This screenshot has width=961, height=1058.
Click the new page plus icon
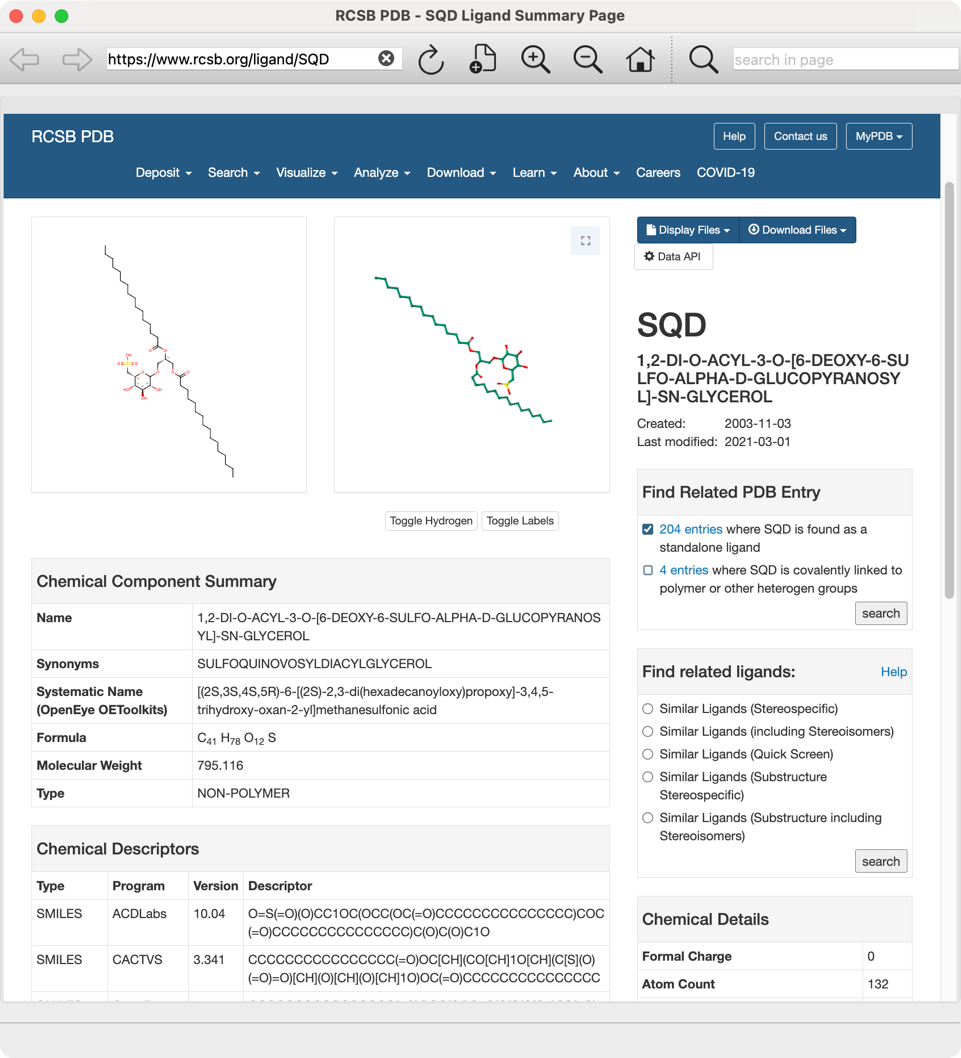coord(482,60)
